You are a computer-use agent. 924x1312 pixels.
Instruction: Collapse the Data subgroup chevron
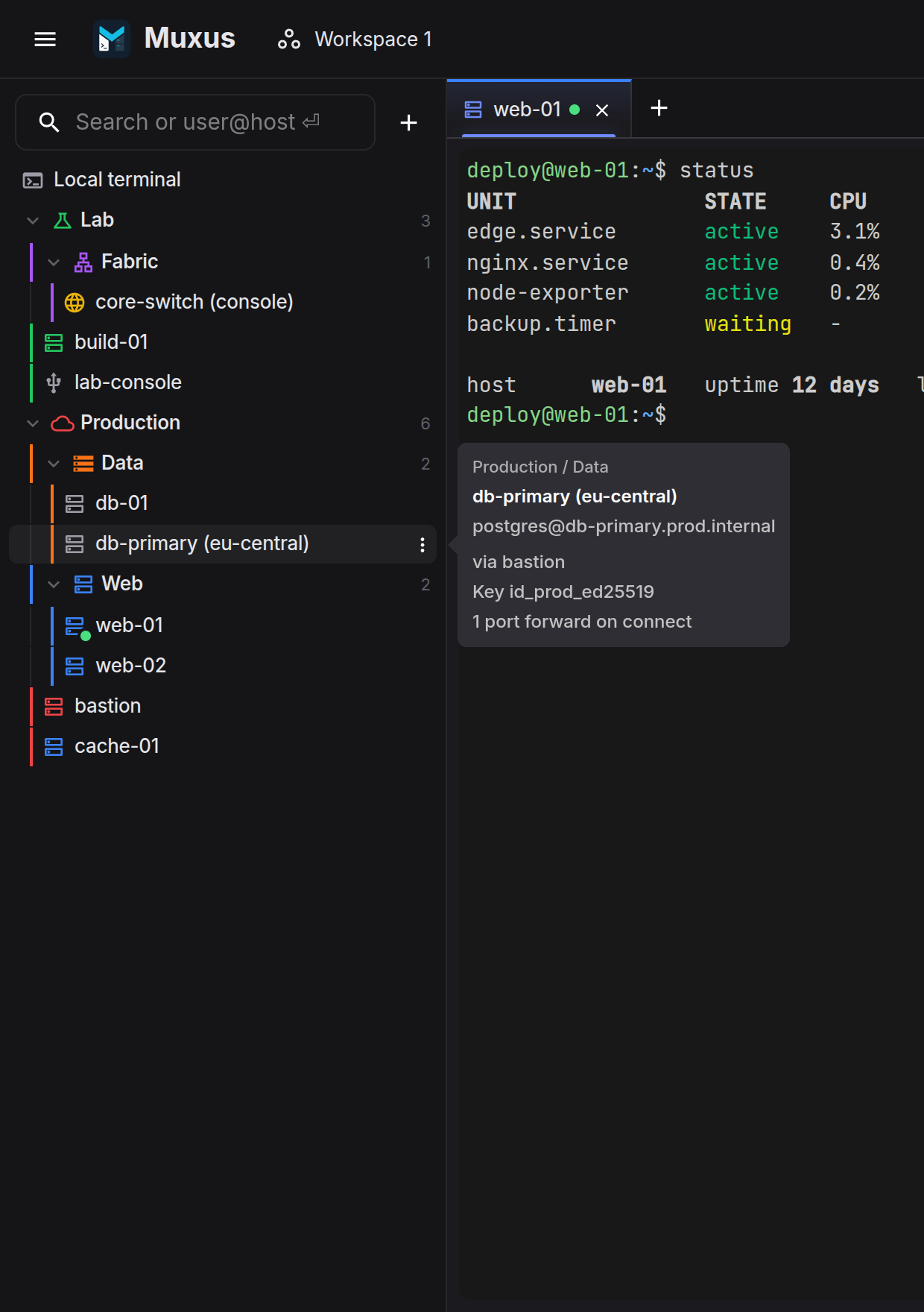point(54,463)
